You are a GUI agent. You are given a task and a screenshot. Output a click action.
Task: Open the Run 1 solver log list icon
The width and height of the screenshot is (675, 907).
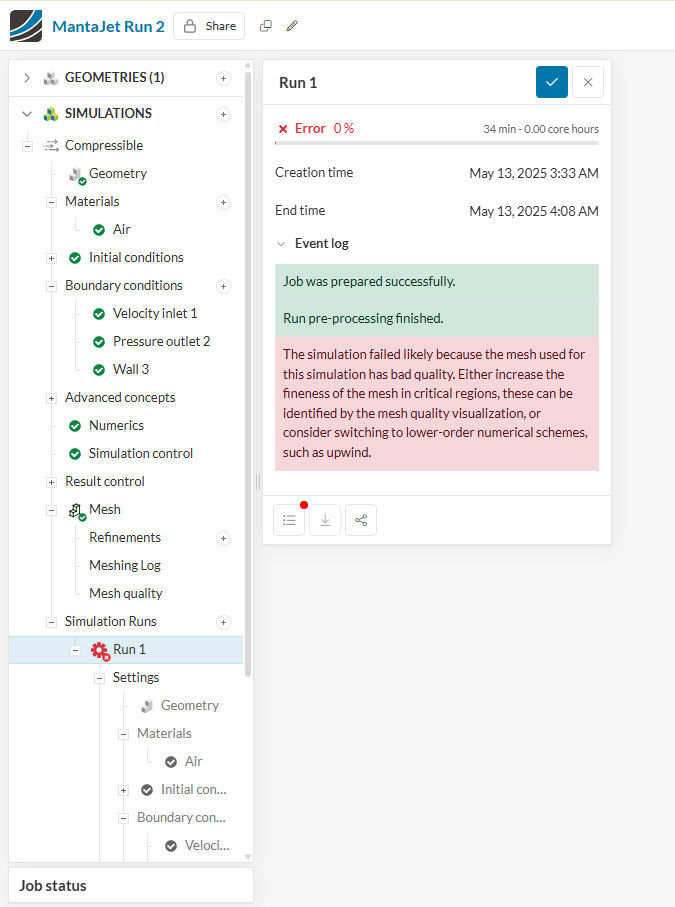pos(289,520)
